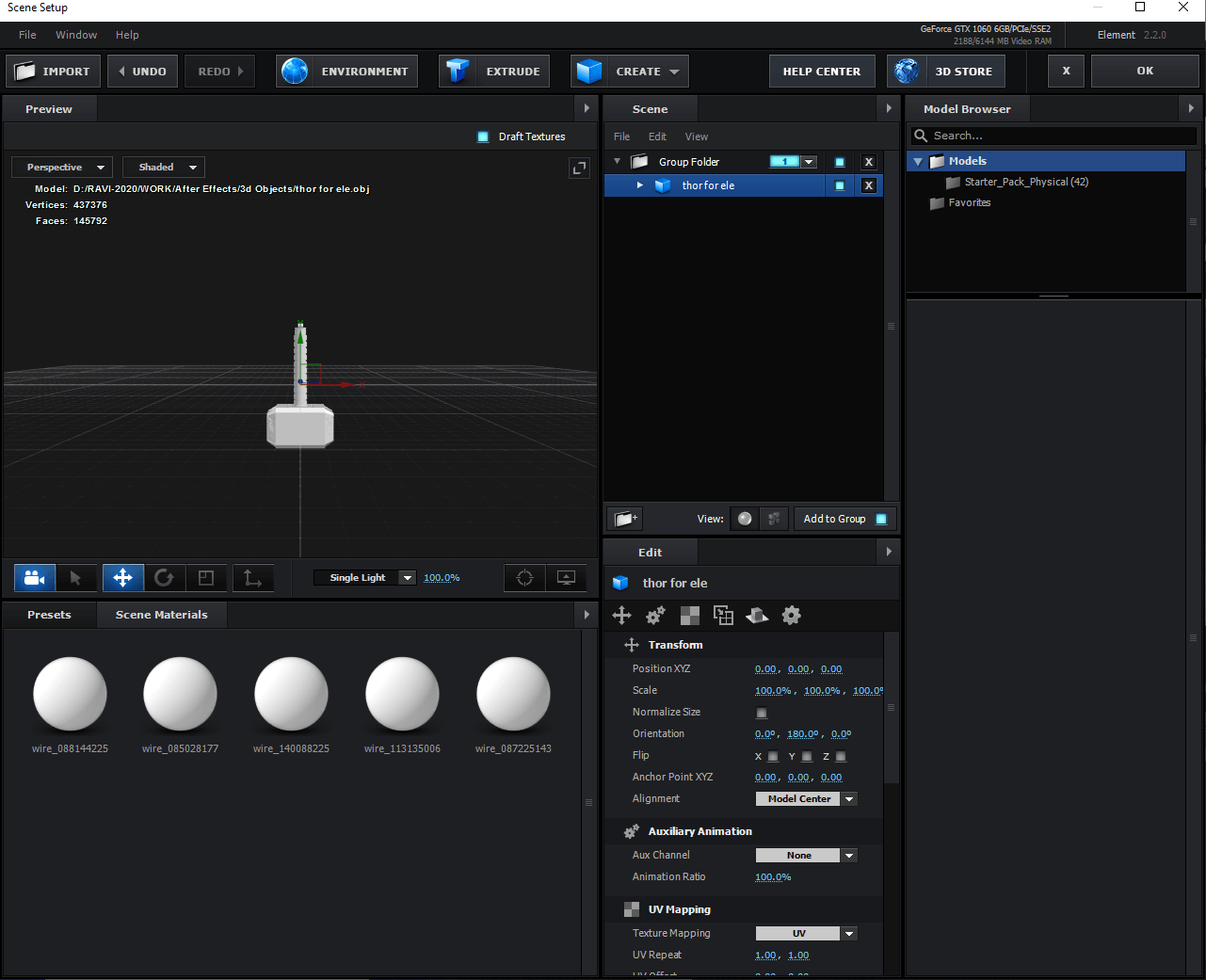The image size is (1206, 980).
Task: Click the EXTRUDE button
Action: pos(494,72)
